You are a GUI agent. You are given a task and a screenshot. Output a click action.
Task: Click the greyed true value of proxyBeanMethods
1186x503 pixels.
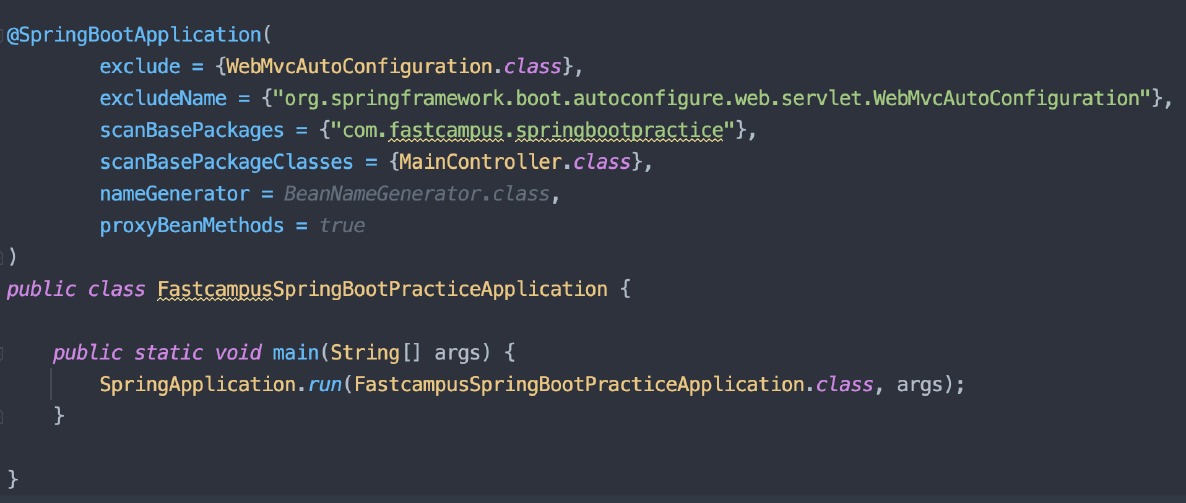tap(342, 225)
